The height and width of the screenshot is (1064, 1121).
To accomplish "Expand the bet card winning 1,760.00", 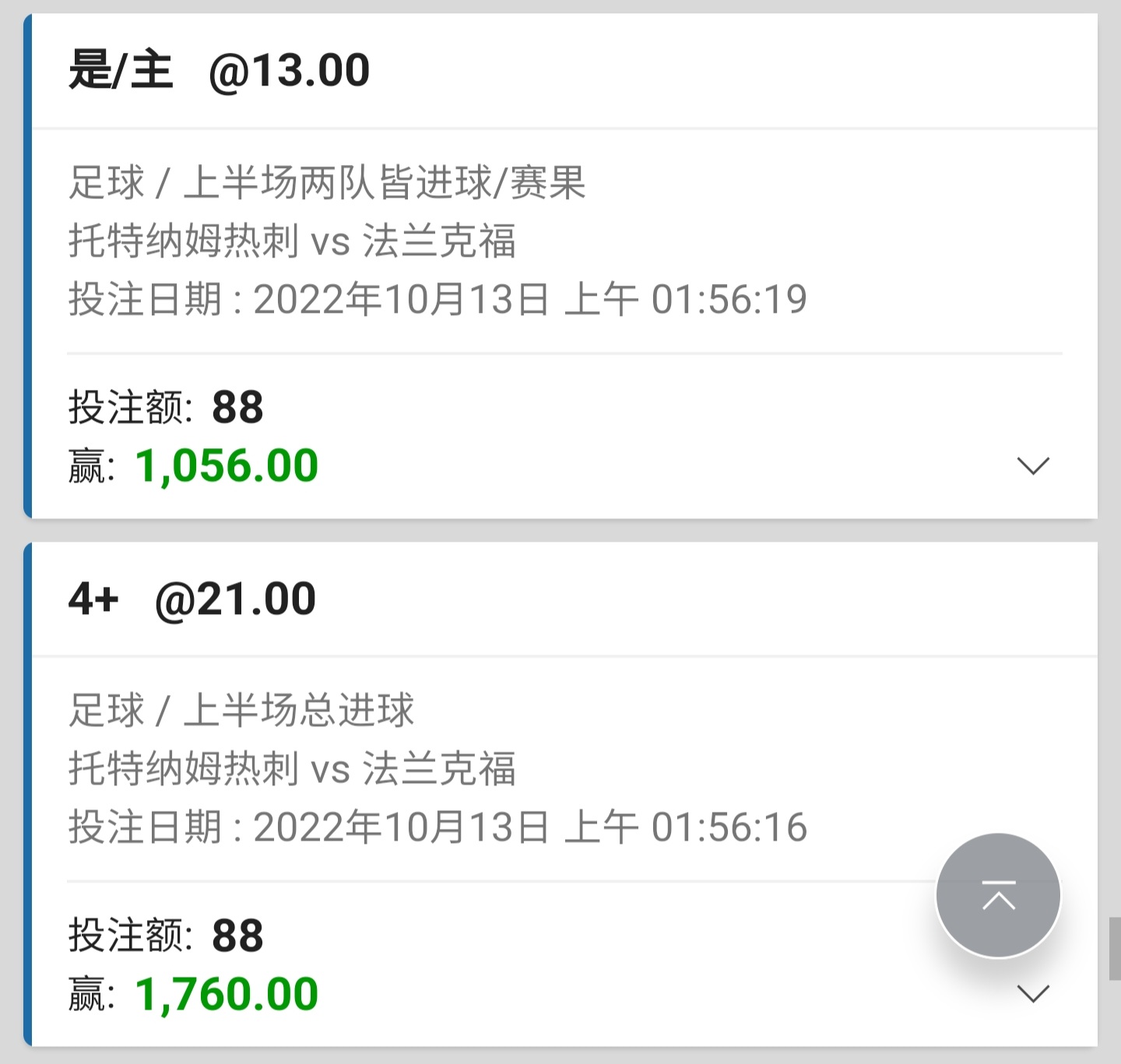I will pos(1033,993).
